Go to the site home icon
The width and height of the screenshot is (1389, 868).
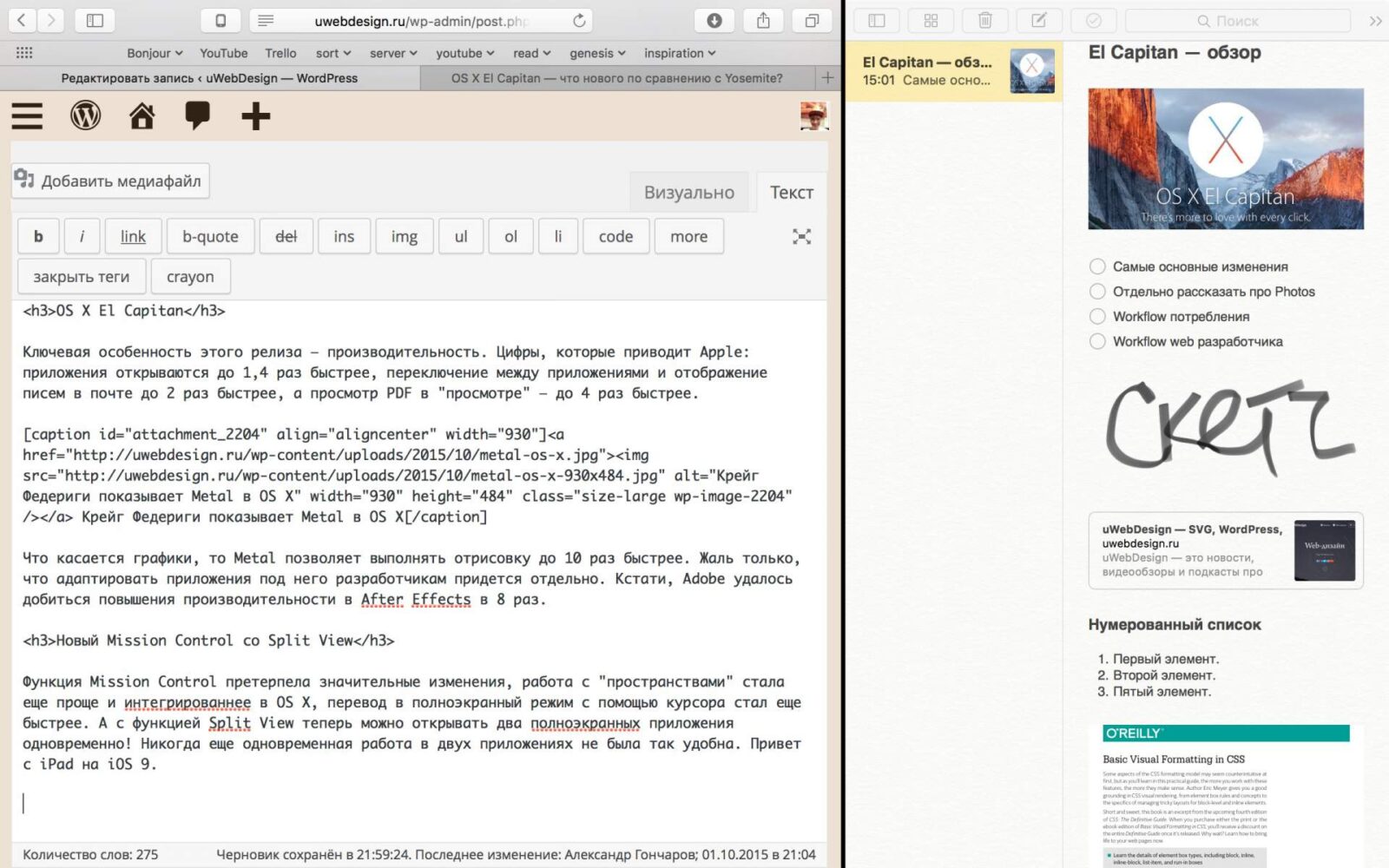[142, 115]
